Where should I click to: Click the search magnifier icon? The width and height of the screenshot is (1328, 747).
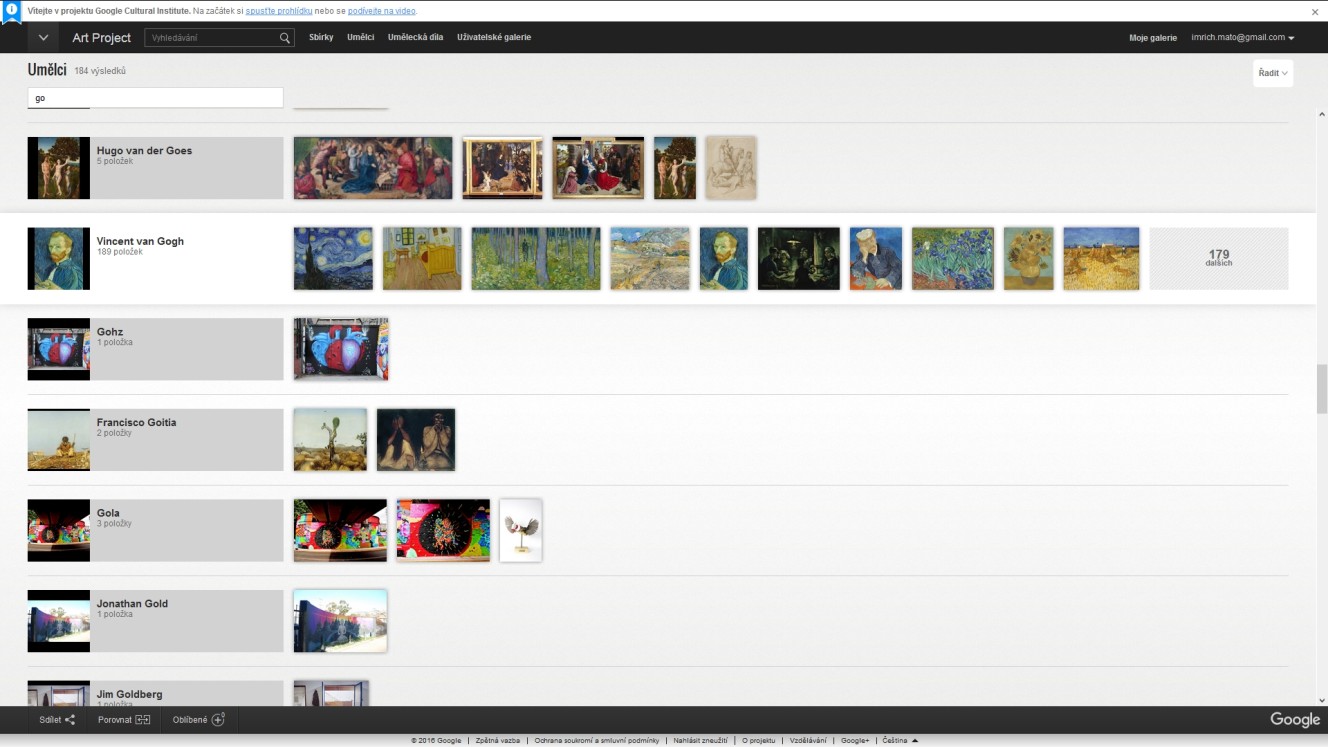(x=284, y=38)
